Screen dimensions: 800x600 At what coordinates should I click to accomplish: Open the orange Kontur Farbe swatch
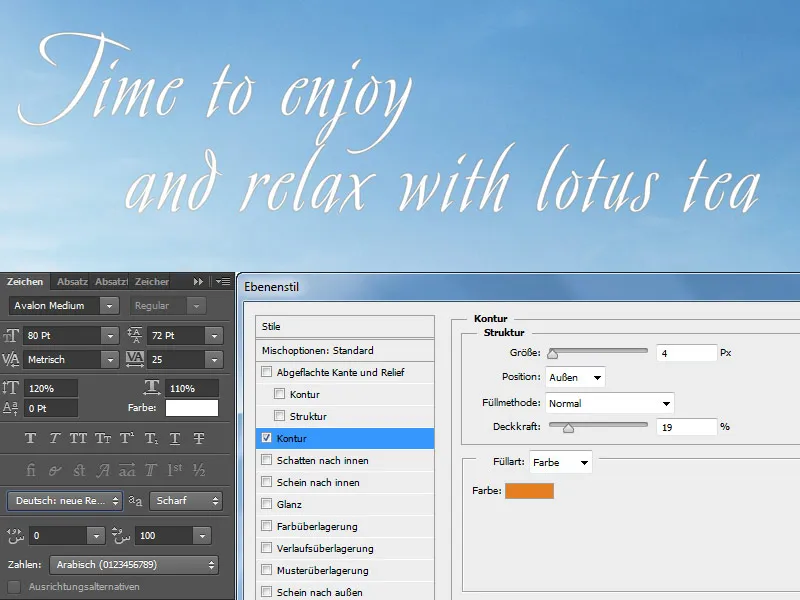(x=529, y=491)
